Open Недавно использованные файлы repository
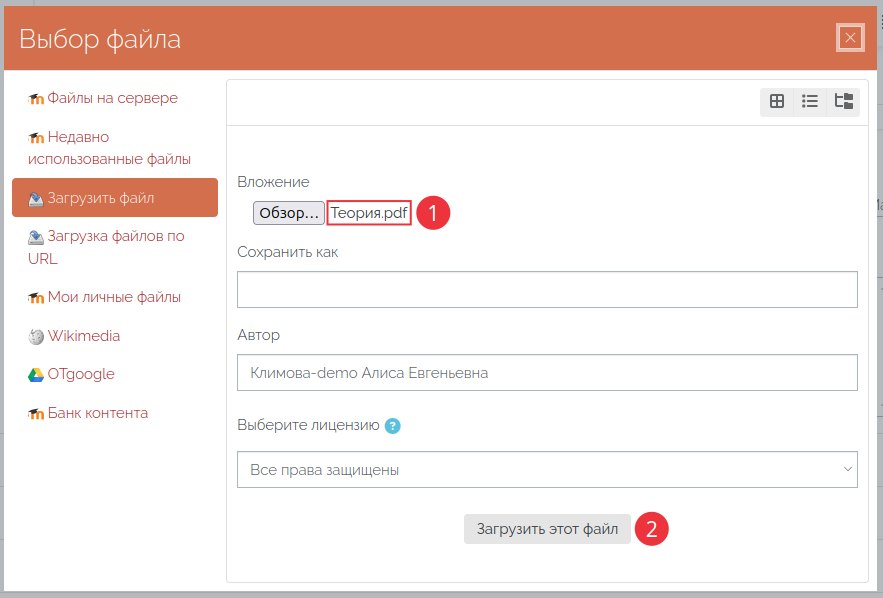This screenshot has height=598, width=883. click(x=109, y=148)
